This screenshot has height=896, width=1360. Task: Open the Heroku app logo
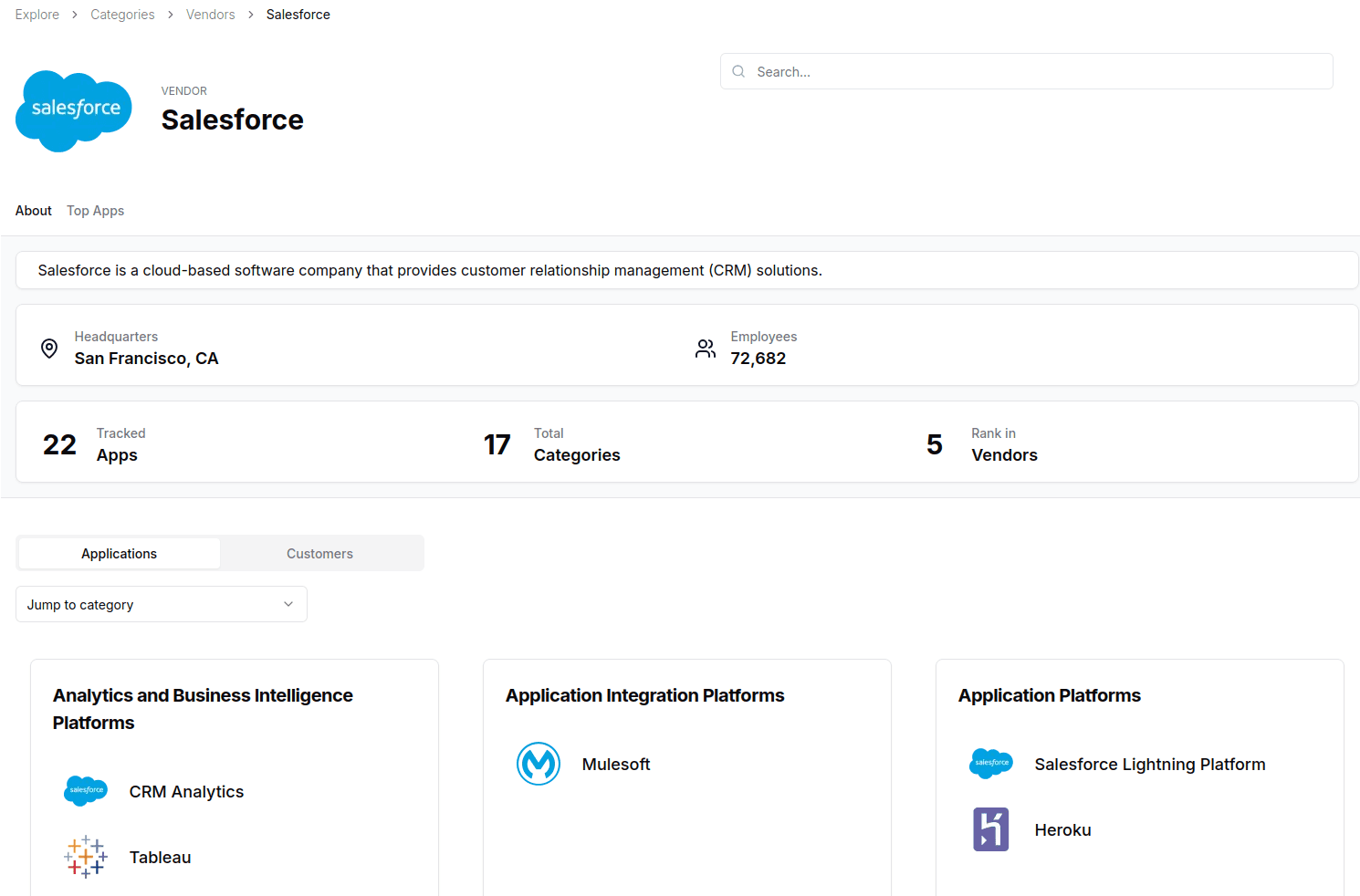click(991, 829)
